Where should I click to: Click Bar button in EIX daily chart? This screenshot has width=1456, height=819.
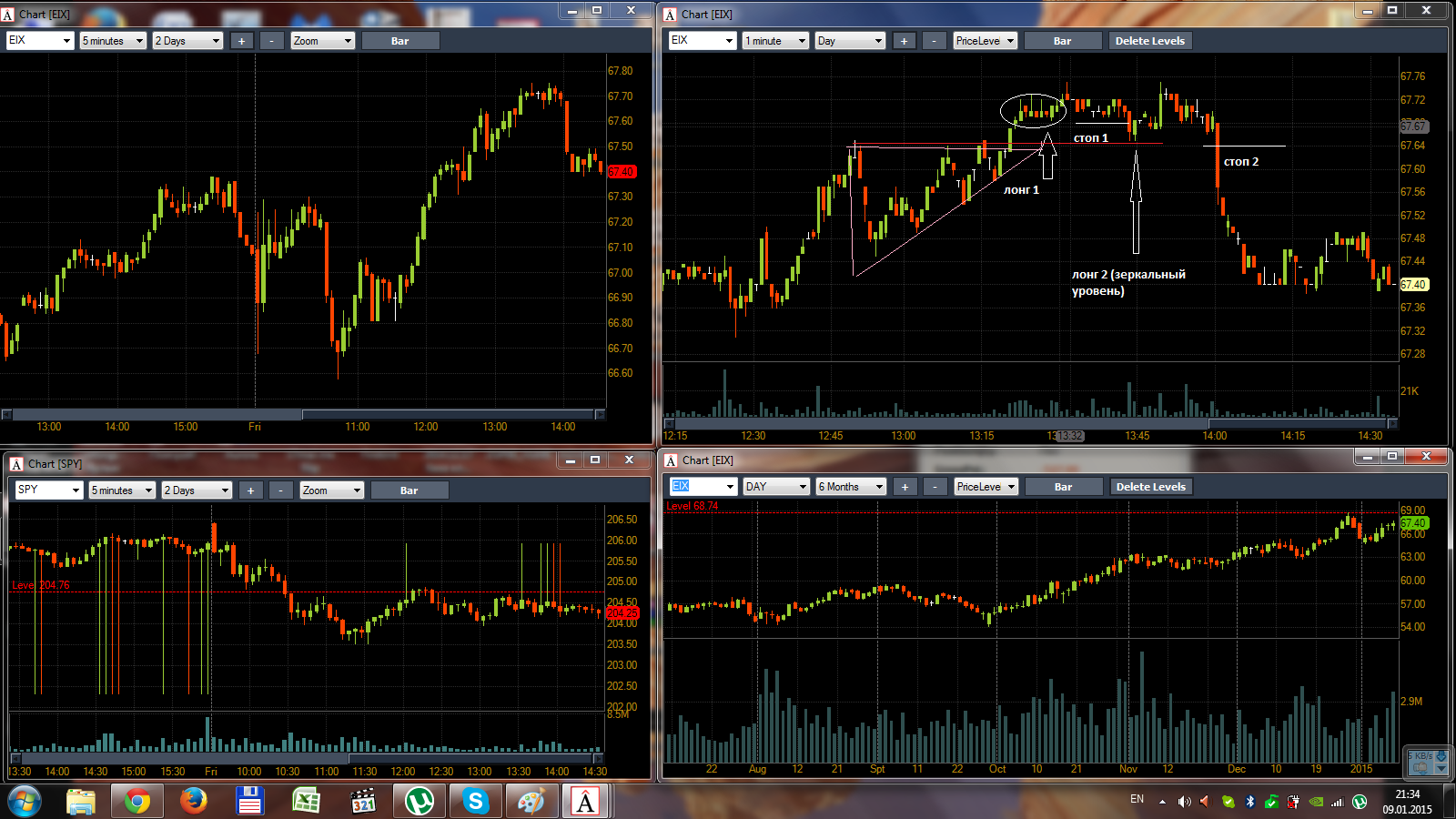coord(1064,487)
